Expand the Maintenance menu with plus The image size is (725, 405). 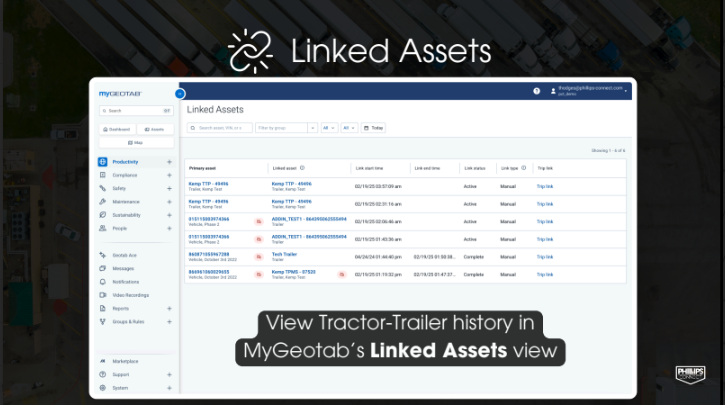tap(169, 202)
